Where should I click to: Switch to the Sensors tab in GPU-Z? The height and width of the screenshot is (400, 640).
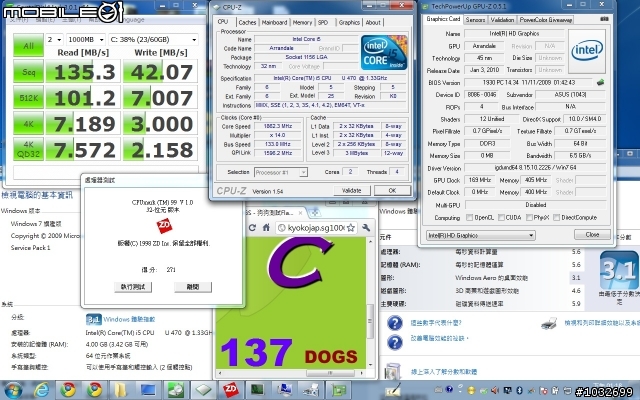pyautogui.click(x=476, y=20)
